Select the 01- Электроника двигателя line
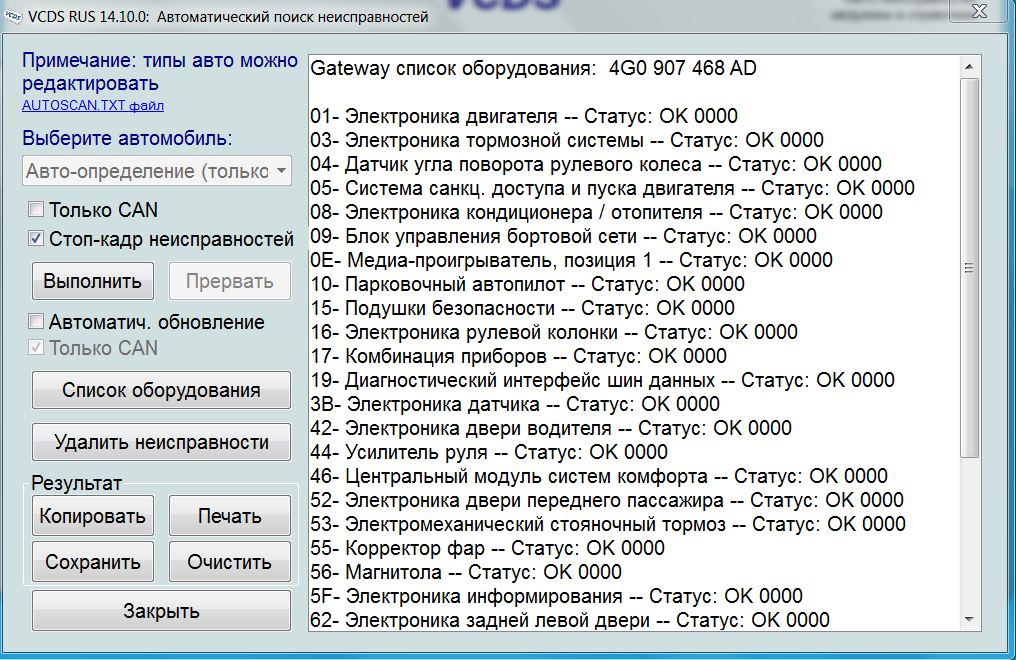 524,116
